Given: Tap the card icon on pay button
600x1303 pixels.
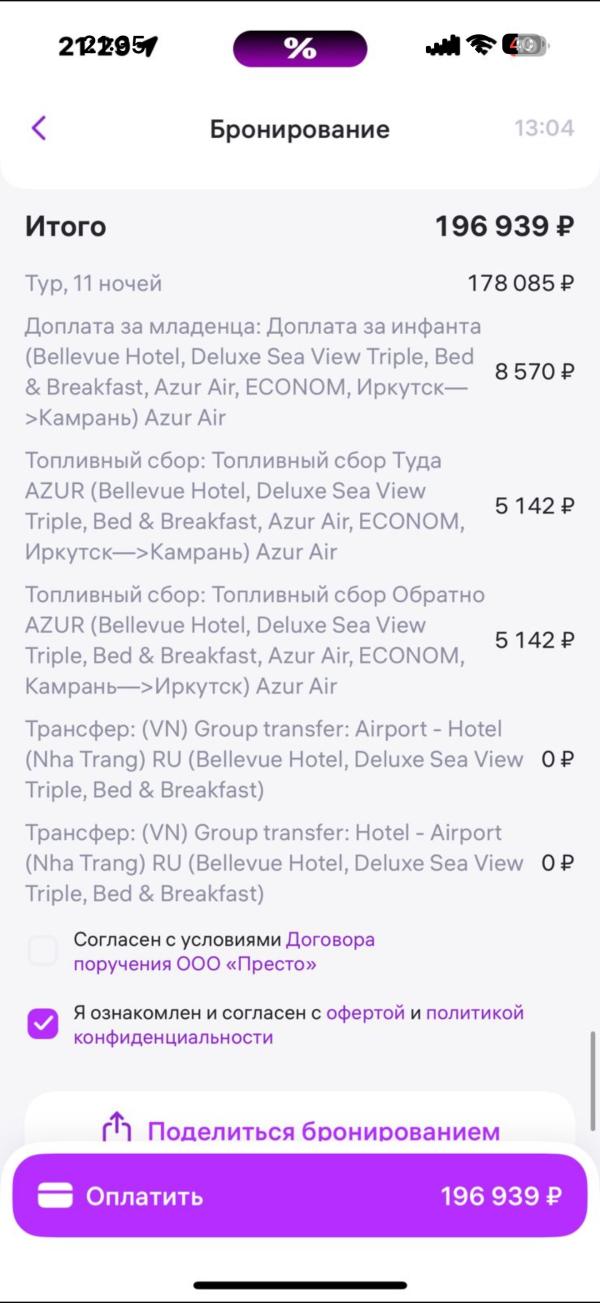Looking at the screenshot, I should pyautogui.click(x=55, y=1196).
